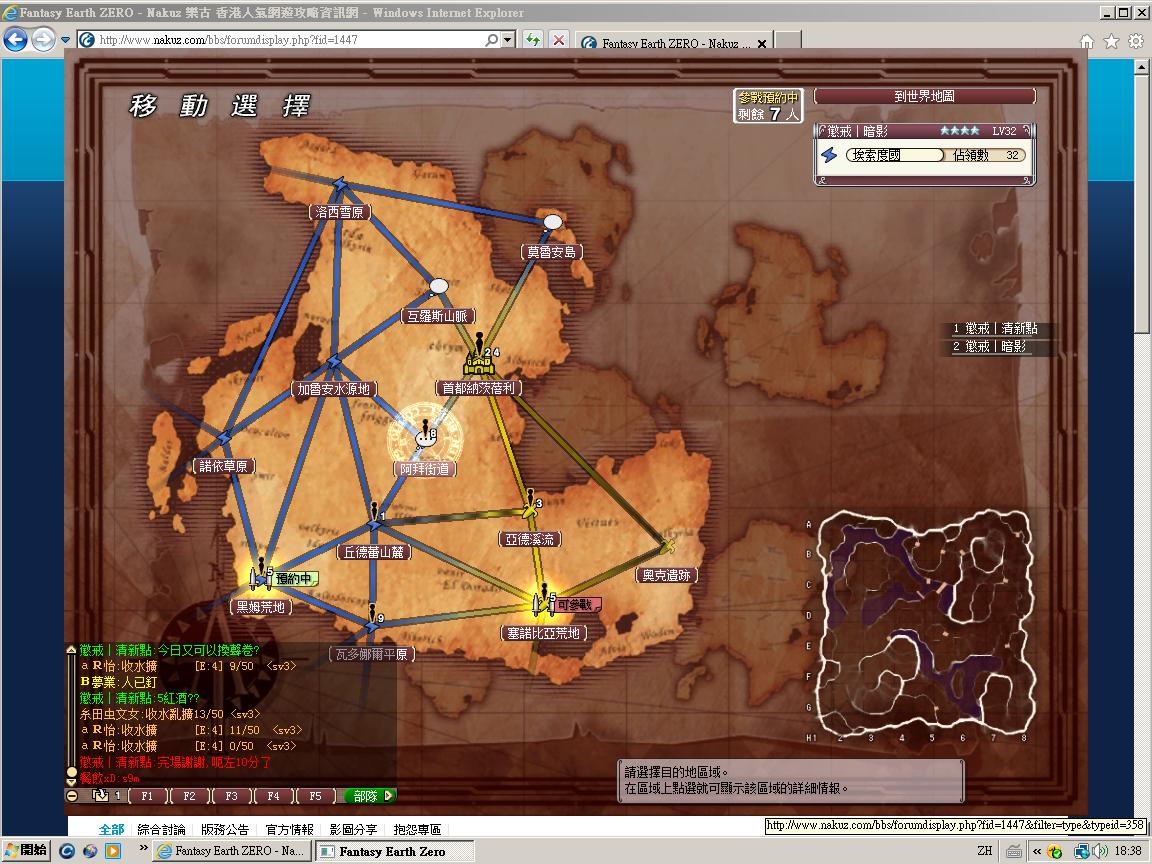Switch to the 官方情報 forum tab
The width and height of the screenshot is (1152, 864).
coord(289,829)
